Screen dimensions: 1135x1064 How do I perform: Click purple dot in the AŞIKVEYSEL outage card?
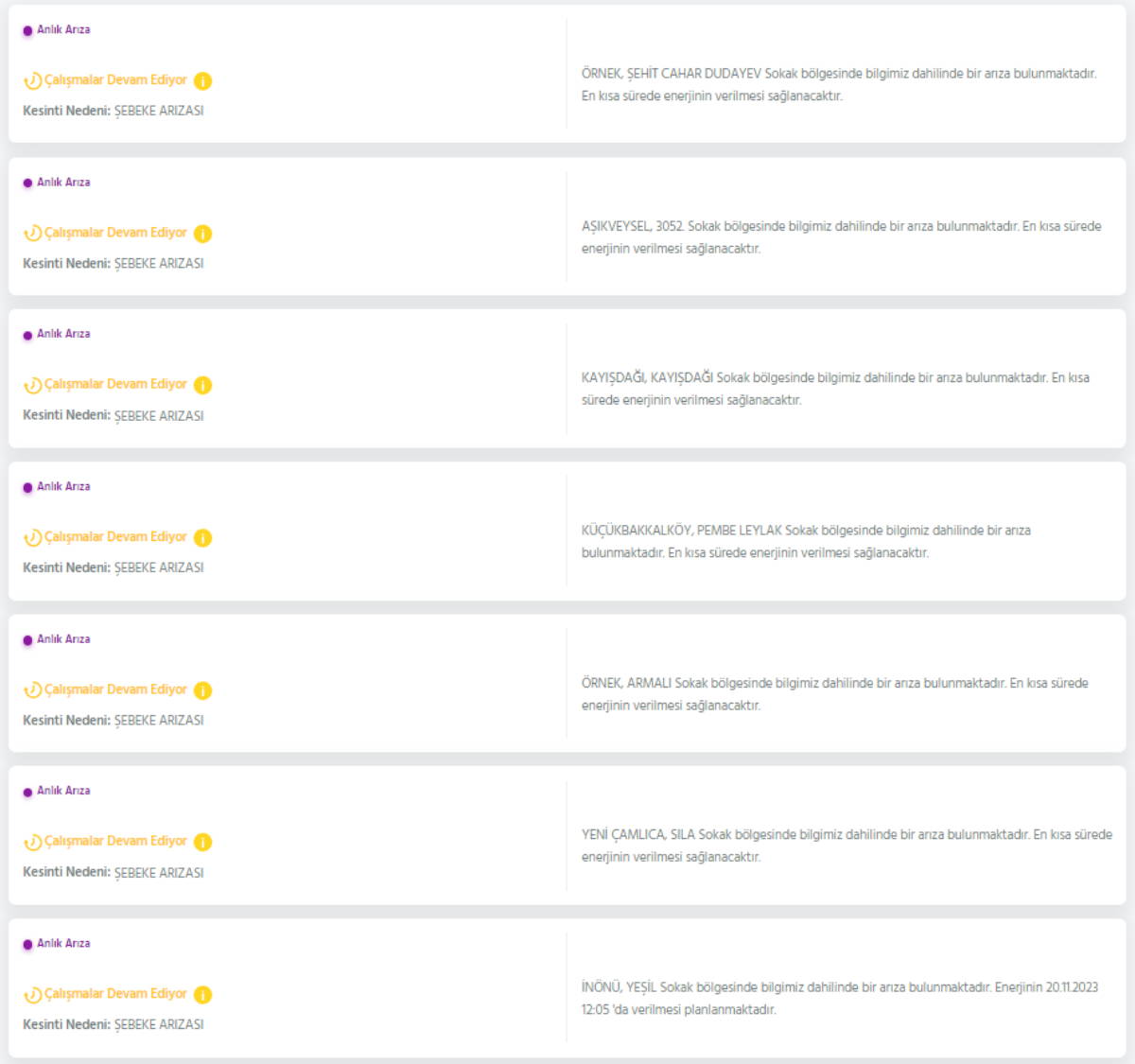tap(27, 183)
